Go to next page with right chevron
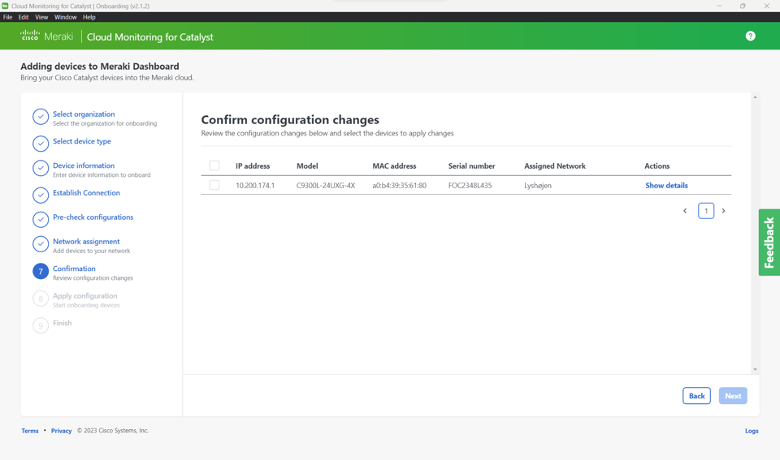Screen dimensions: 780x460 (x=724, y=211)
